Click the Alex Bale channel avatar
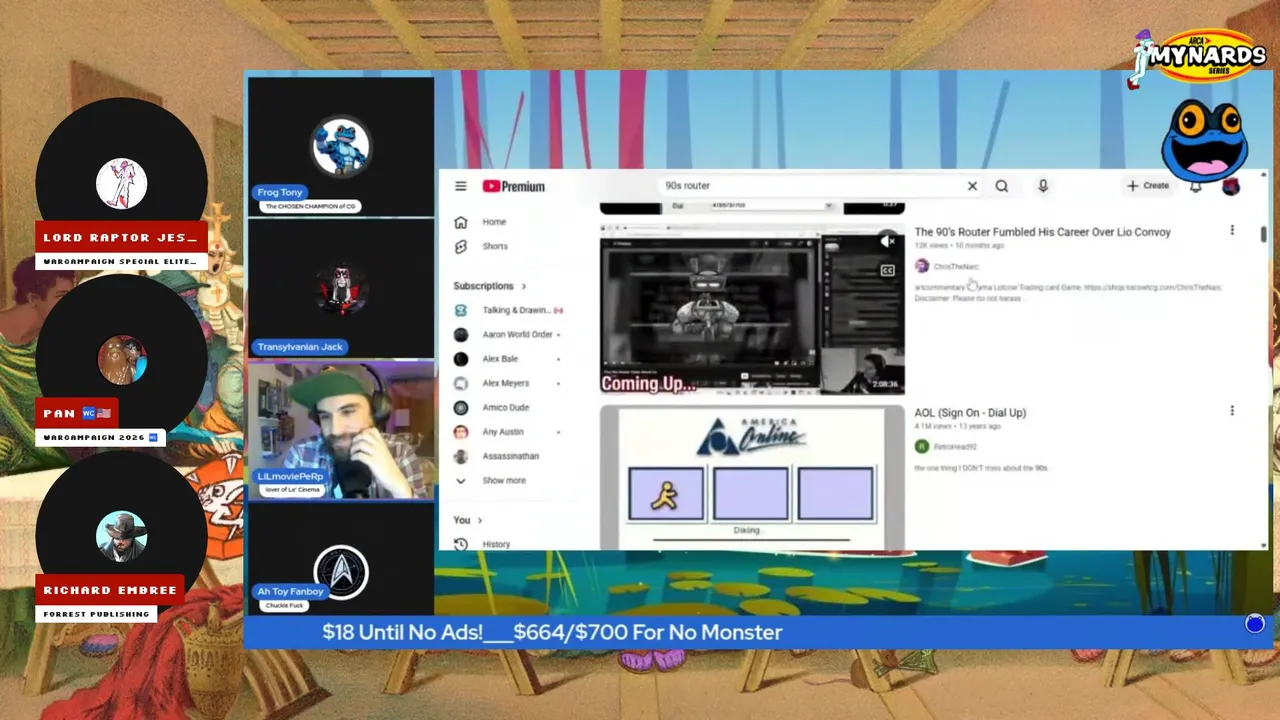Screen dimensions: 1280x720 pos(460,359)
